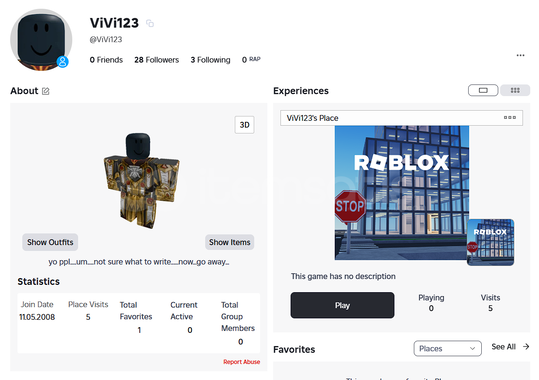Open the 3 Following list

point(210,60)
